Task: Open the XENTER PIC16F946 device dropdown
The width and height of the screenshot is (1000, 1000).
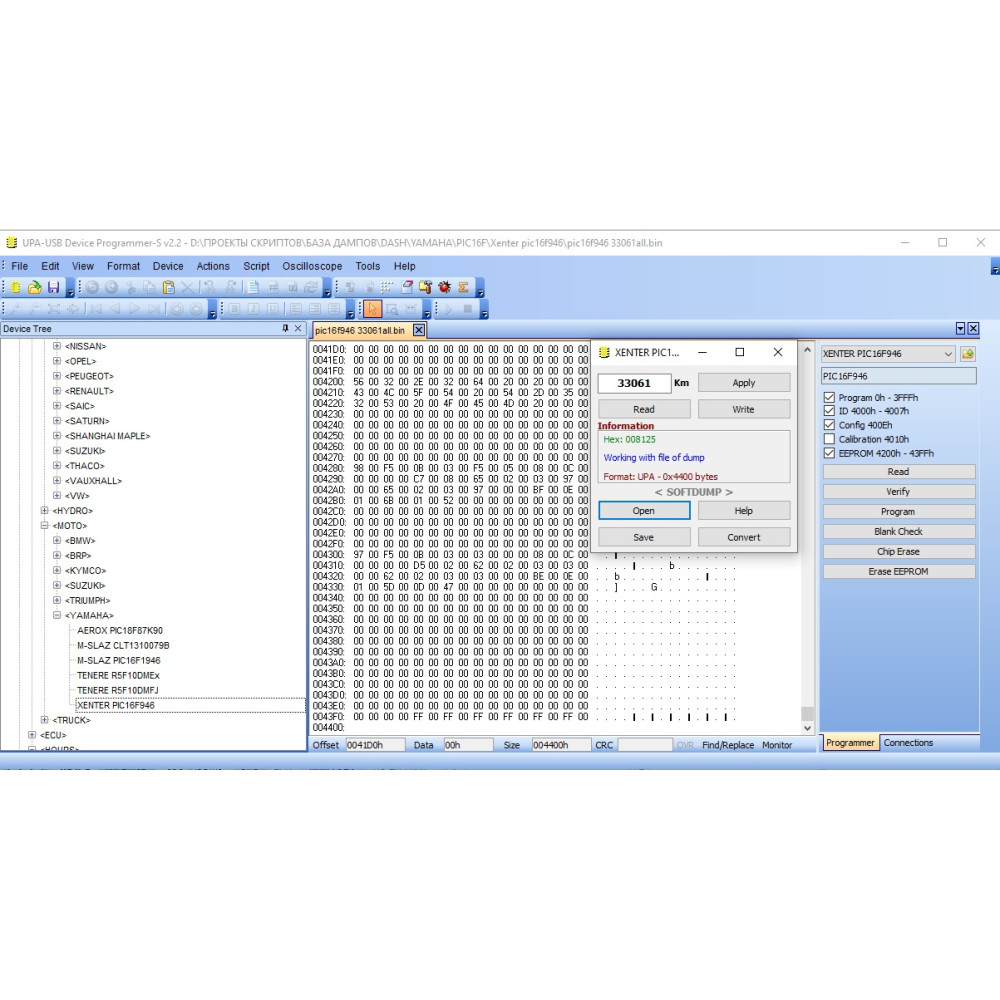Action: click(x=948, y=354)
